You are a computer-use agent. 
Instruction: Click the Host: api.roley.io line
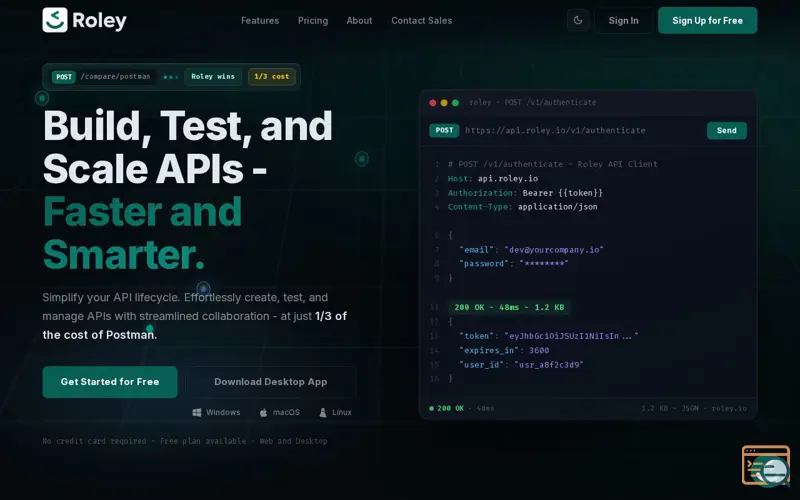coord(493,179)
